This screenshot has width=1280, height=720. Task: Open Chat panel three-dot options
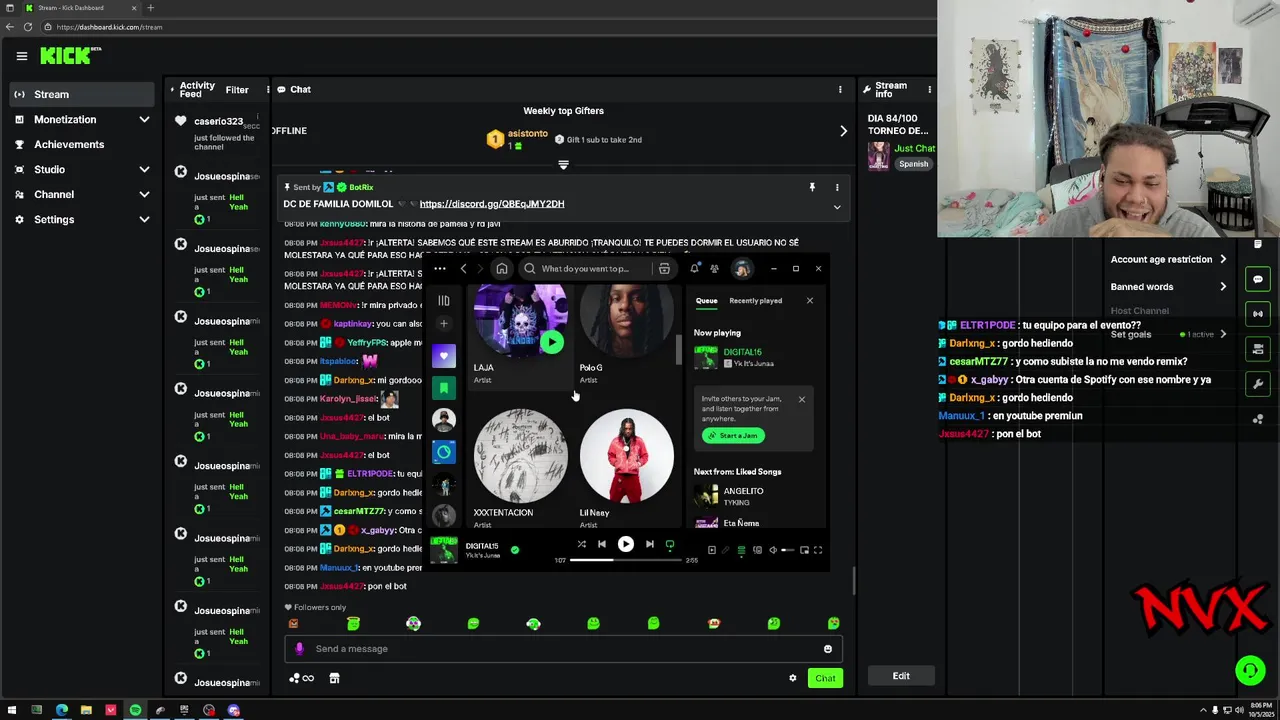coord(840,89)
